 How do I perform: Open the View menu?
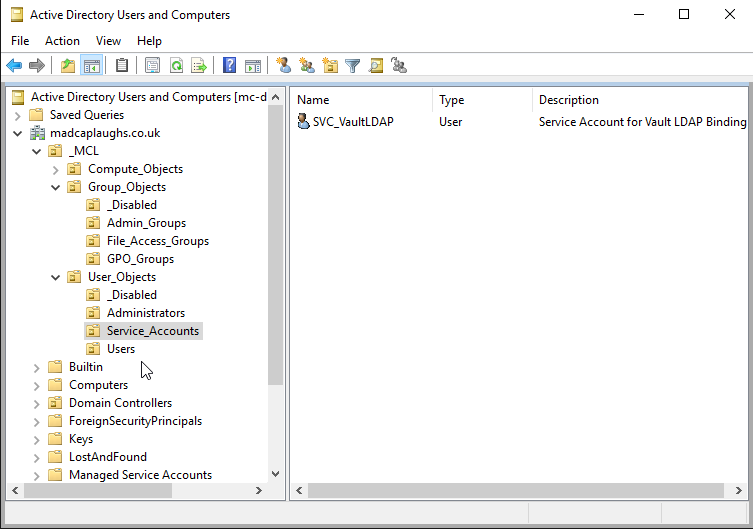click(108, 41)
